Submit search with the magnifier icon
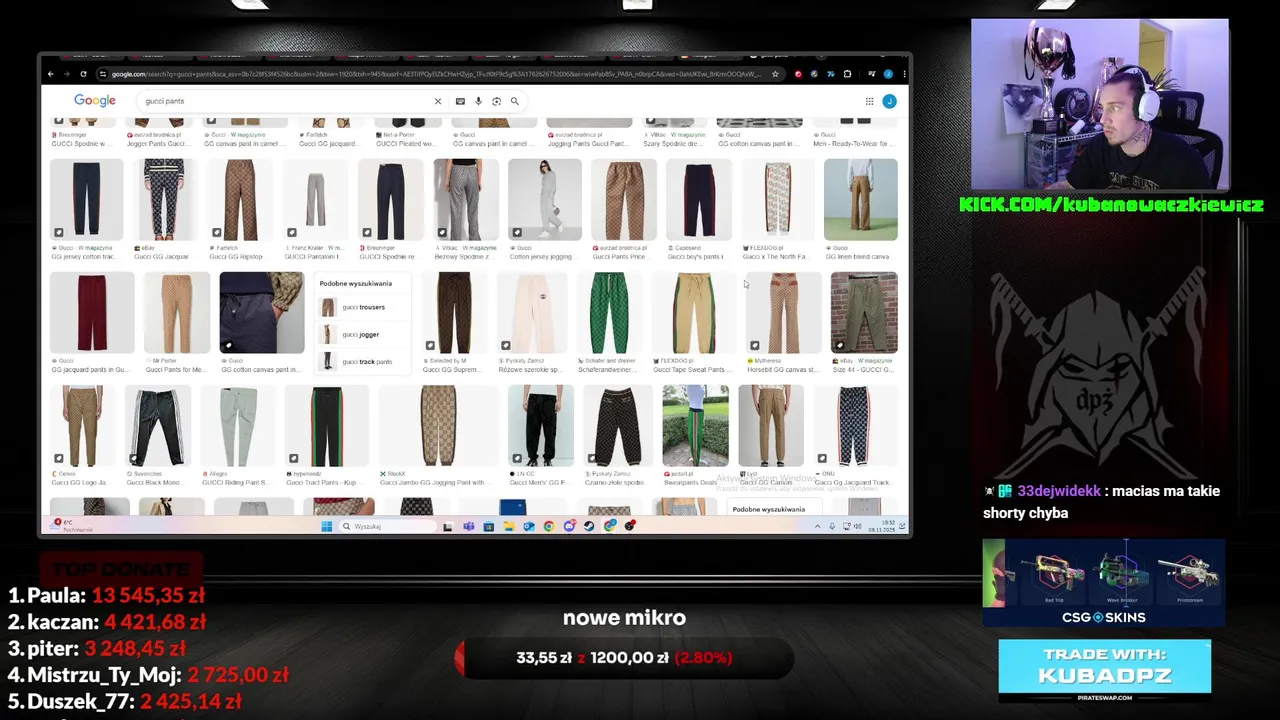Image resolution: width=1280 pixels, height=720 pixels. (x=515, y=101)
